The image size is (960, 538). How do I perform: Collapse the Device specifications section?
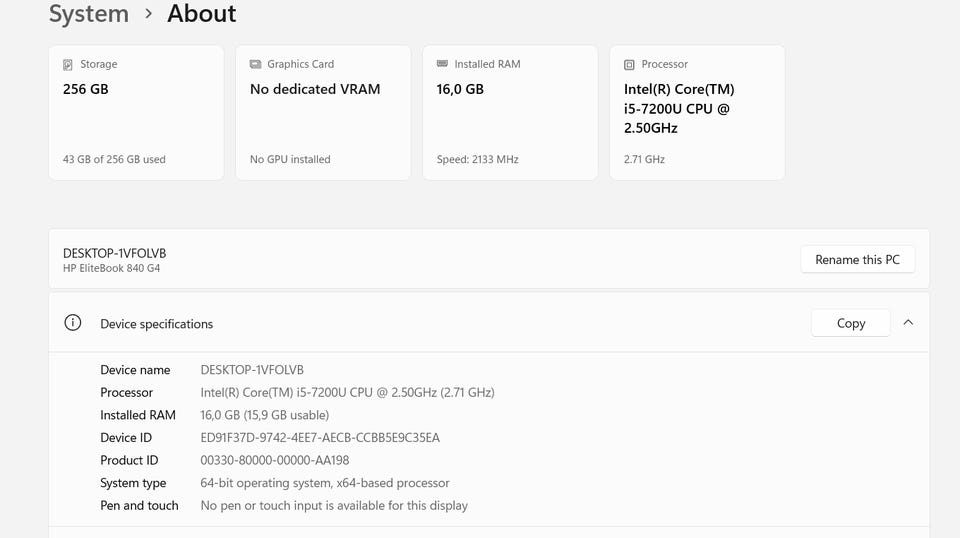[x=908, y=323]
